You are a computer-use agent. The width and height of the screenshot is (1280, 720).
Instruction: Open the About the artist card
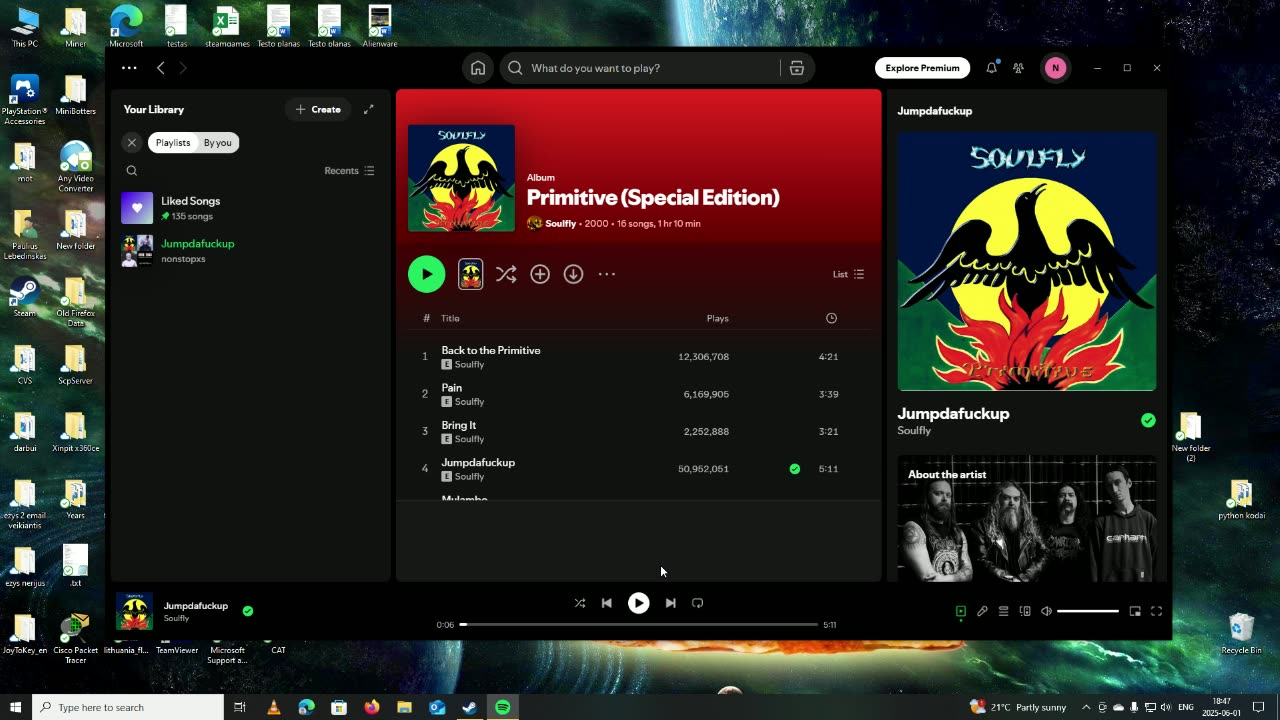[x=1027, y=518]
